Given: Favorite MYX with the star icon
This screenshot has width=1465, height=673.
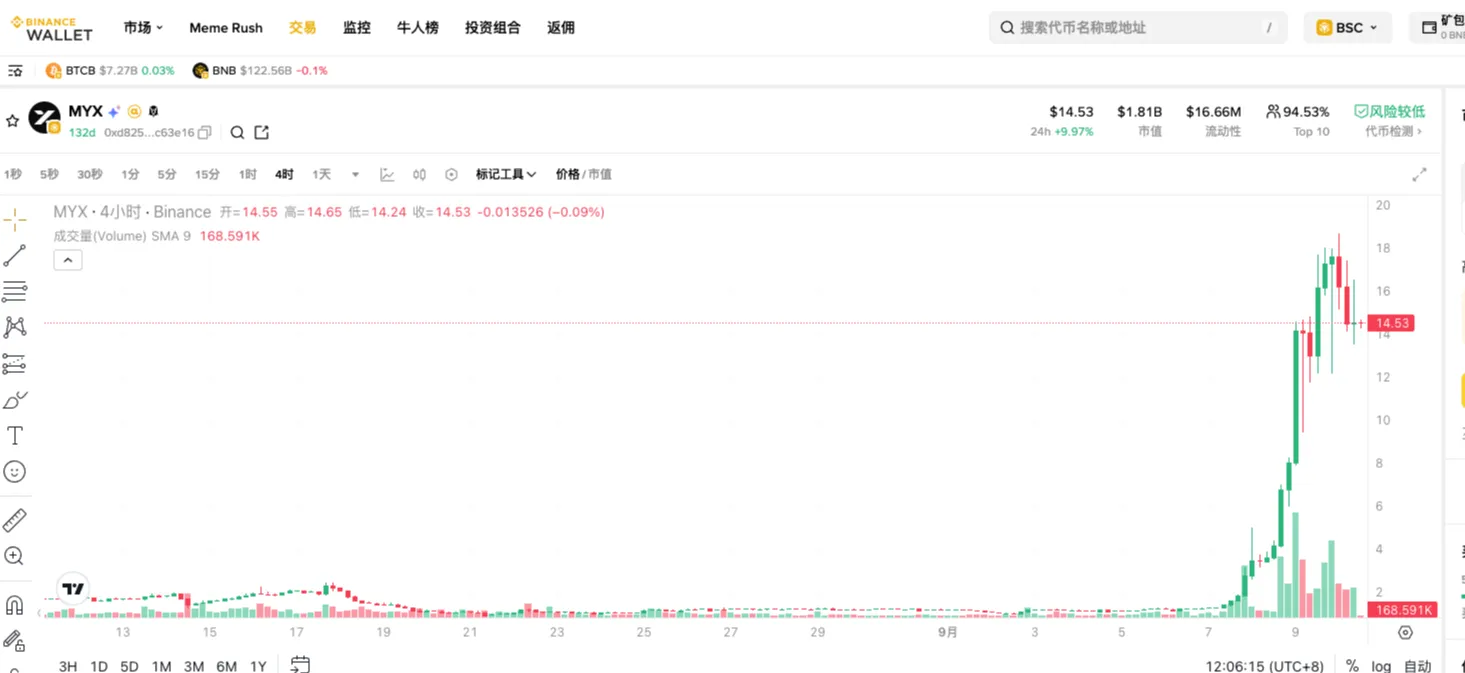Looking at the screenshot, I should [12, 121].
